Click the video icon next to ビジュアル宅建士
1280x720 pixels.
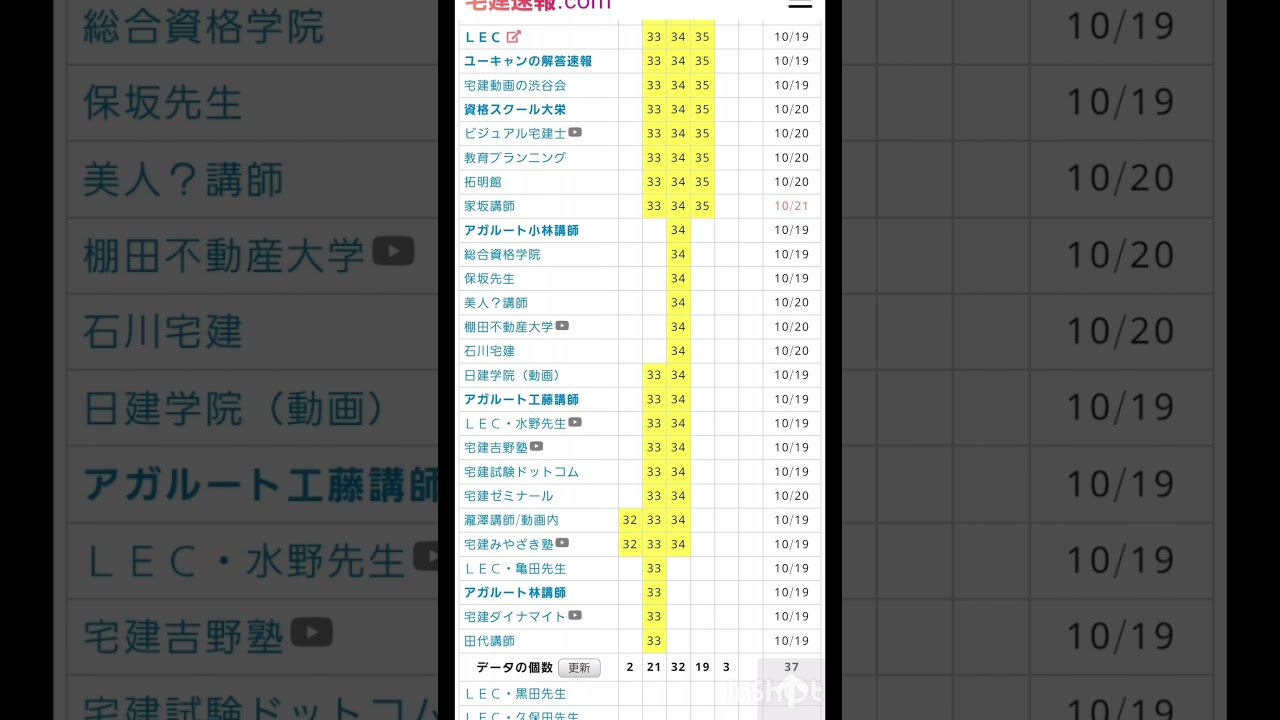point(575,132)
